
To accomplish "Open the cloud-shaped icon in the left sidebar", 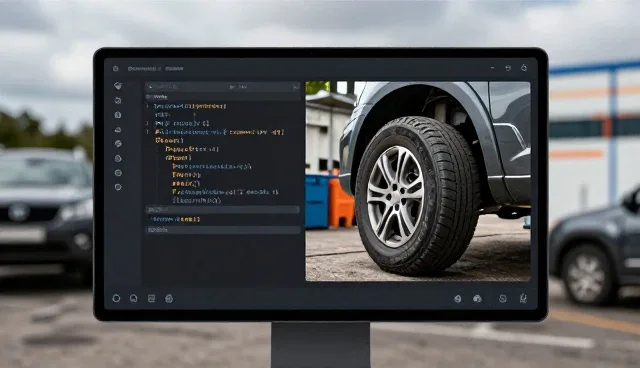I will coord(118,130).
